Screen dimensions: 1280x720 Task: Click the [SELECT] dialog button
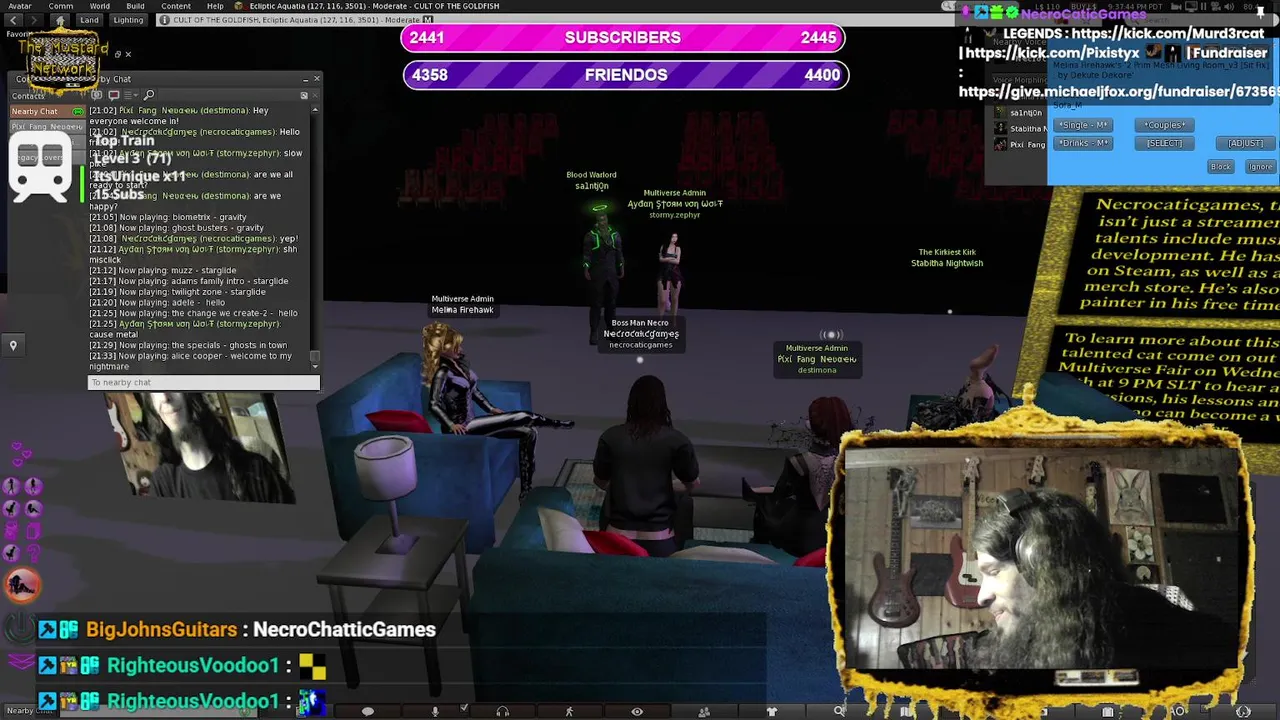pos(1164,143)
